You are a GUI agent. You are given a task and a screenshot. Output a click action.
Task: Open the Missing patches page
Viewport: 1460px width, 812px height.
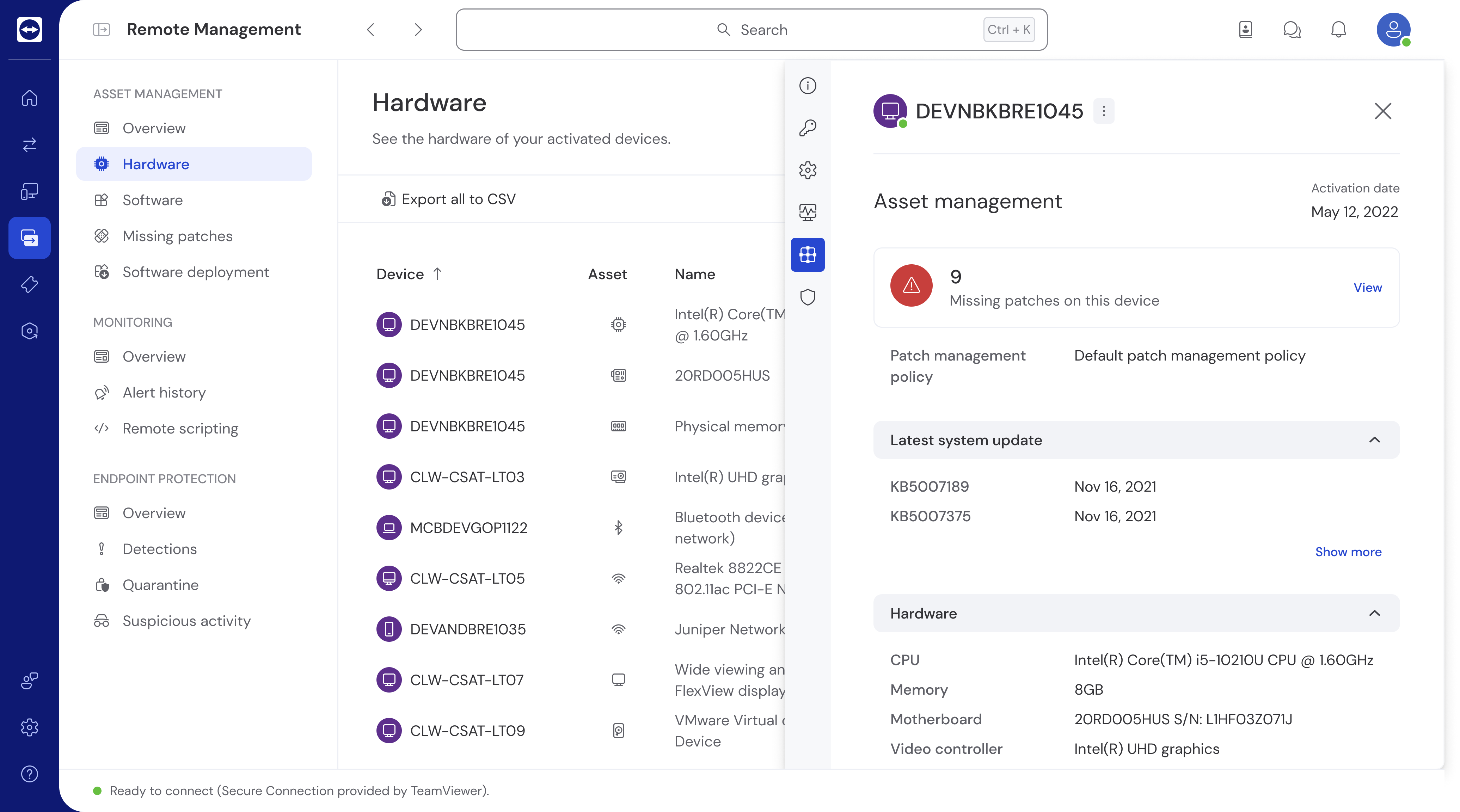tap(177, 236)
